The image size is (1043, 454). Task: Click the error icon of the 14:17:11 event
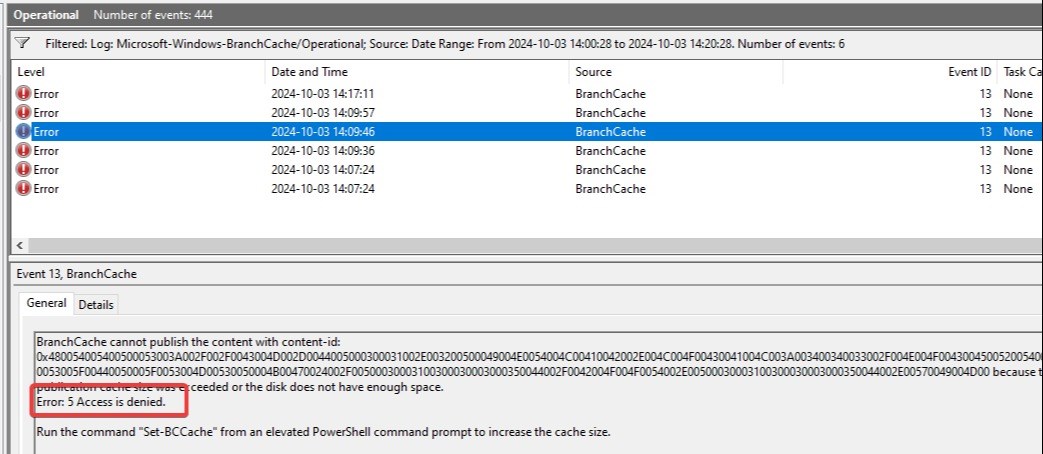point(23,94)
